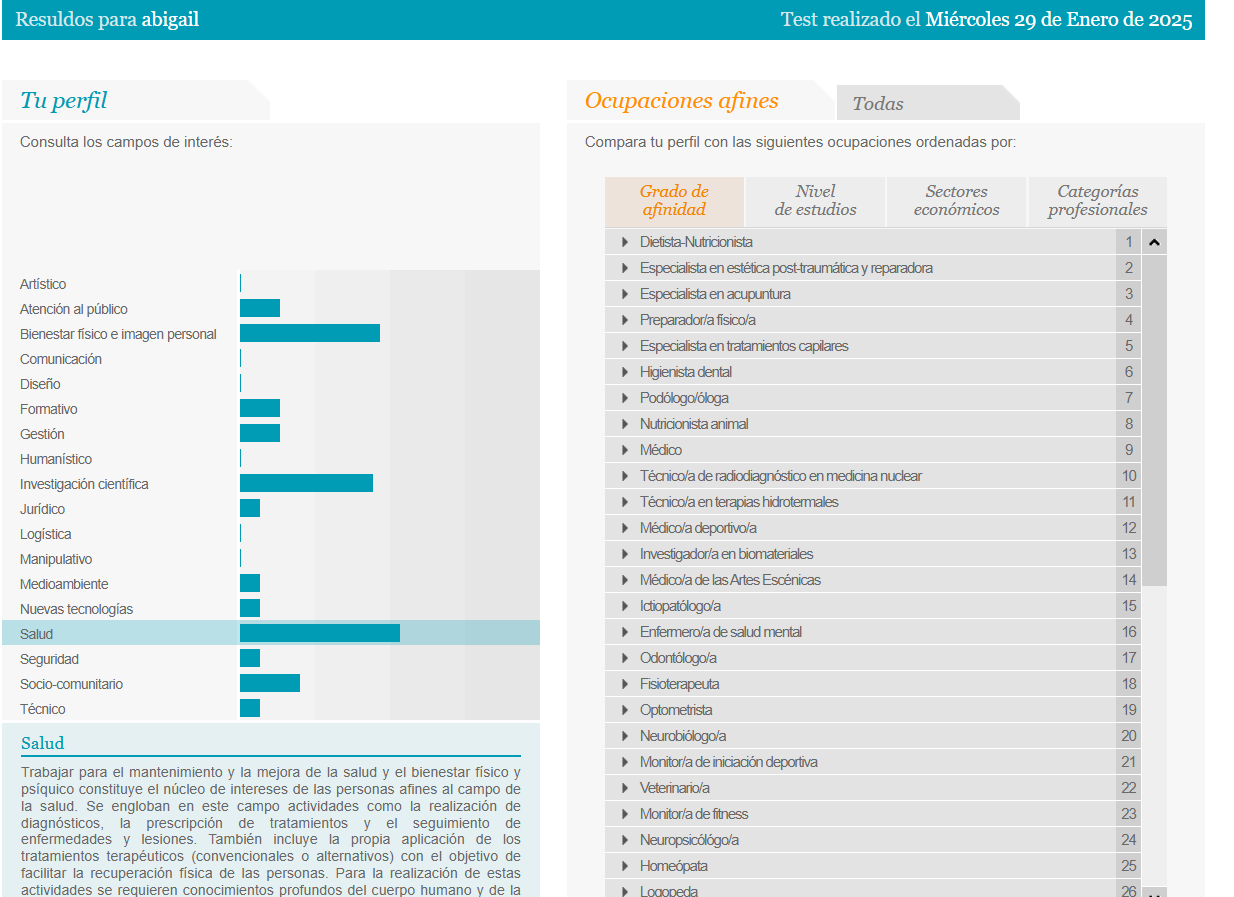The height and width of the screenshot is (897, 1234).
Task: Select the Técnico interest field
Action: (43, 709)
